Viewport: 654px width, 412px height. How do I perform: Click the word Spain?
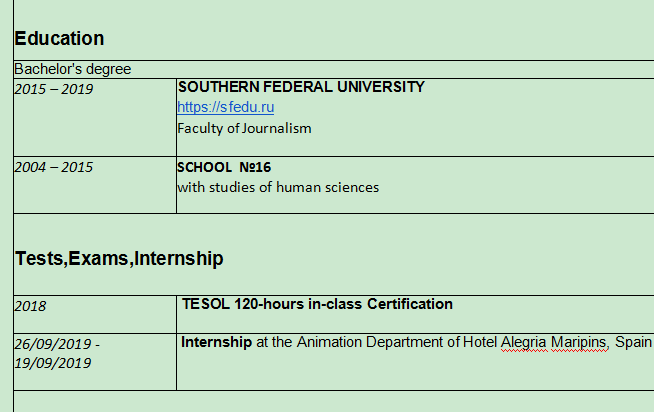[x=634, y=342]
